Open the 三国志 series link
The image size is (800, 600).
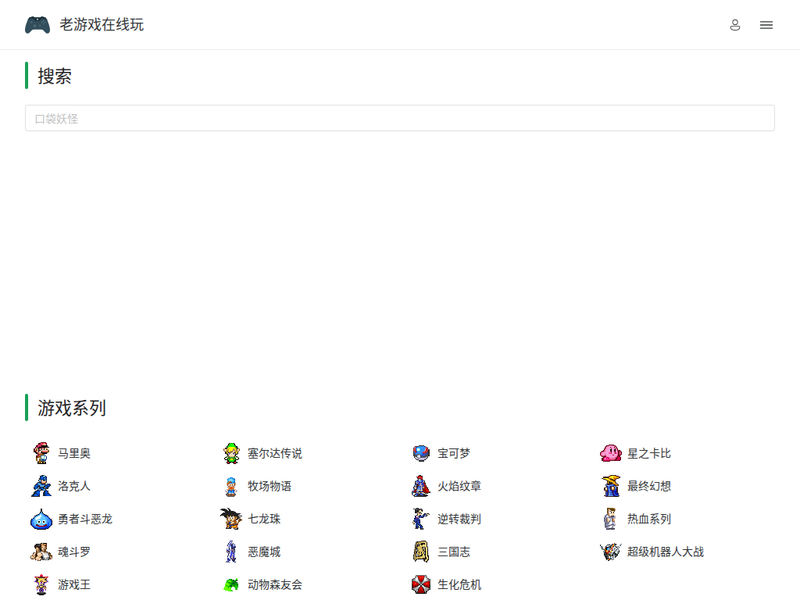point(454,552)
